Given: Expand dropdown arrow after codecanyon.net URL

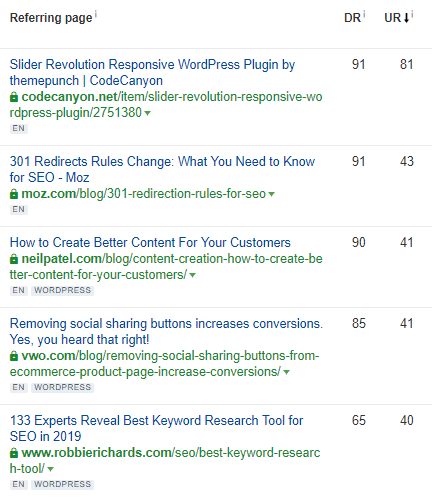Looking at the screenshot, I should coord(147,113).
